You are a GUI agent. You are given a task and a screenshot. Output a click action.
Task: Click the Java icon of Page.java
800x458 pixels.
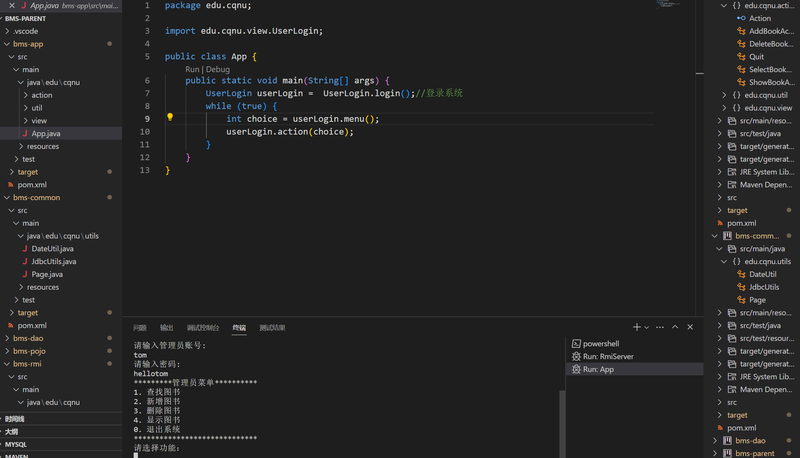click(24, 274)
